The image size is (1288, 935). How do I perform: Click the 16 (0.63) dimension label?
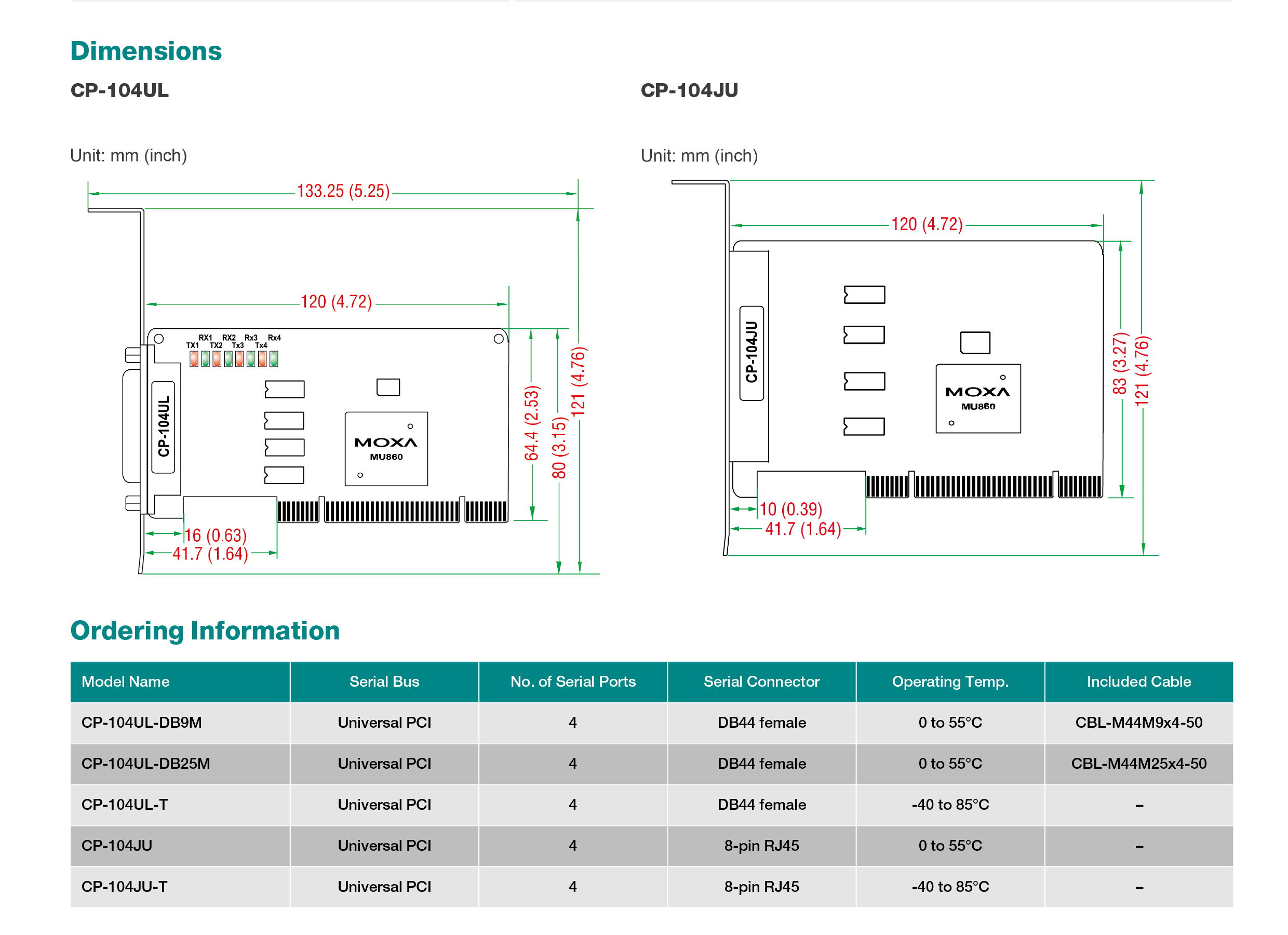(x=216, y=535)
